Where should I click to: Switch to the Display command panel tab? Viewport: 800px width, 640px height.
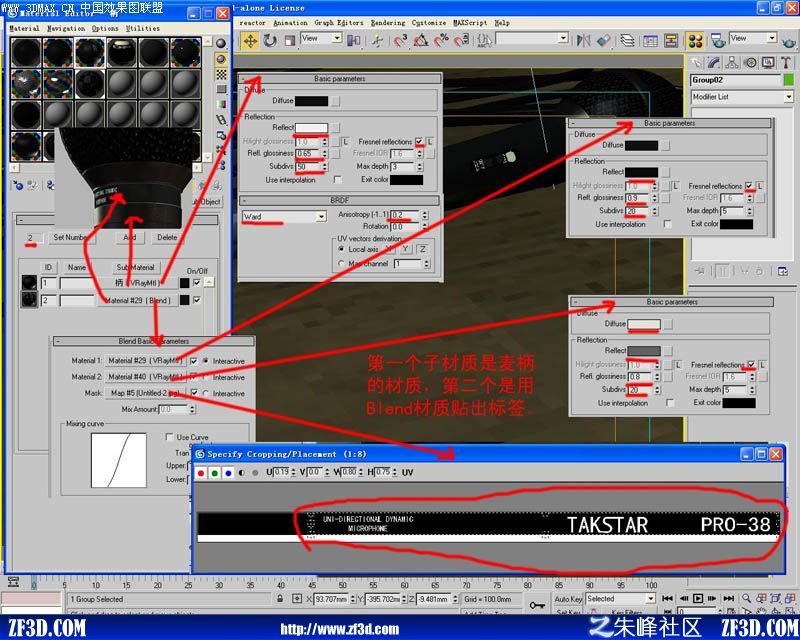pos(768,63)
